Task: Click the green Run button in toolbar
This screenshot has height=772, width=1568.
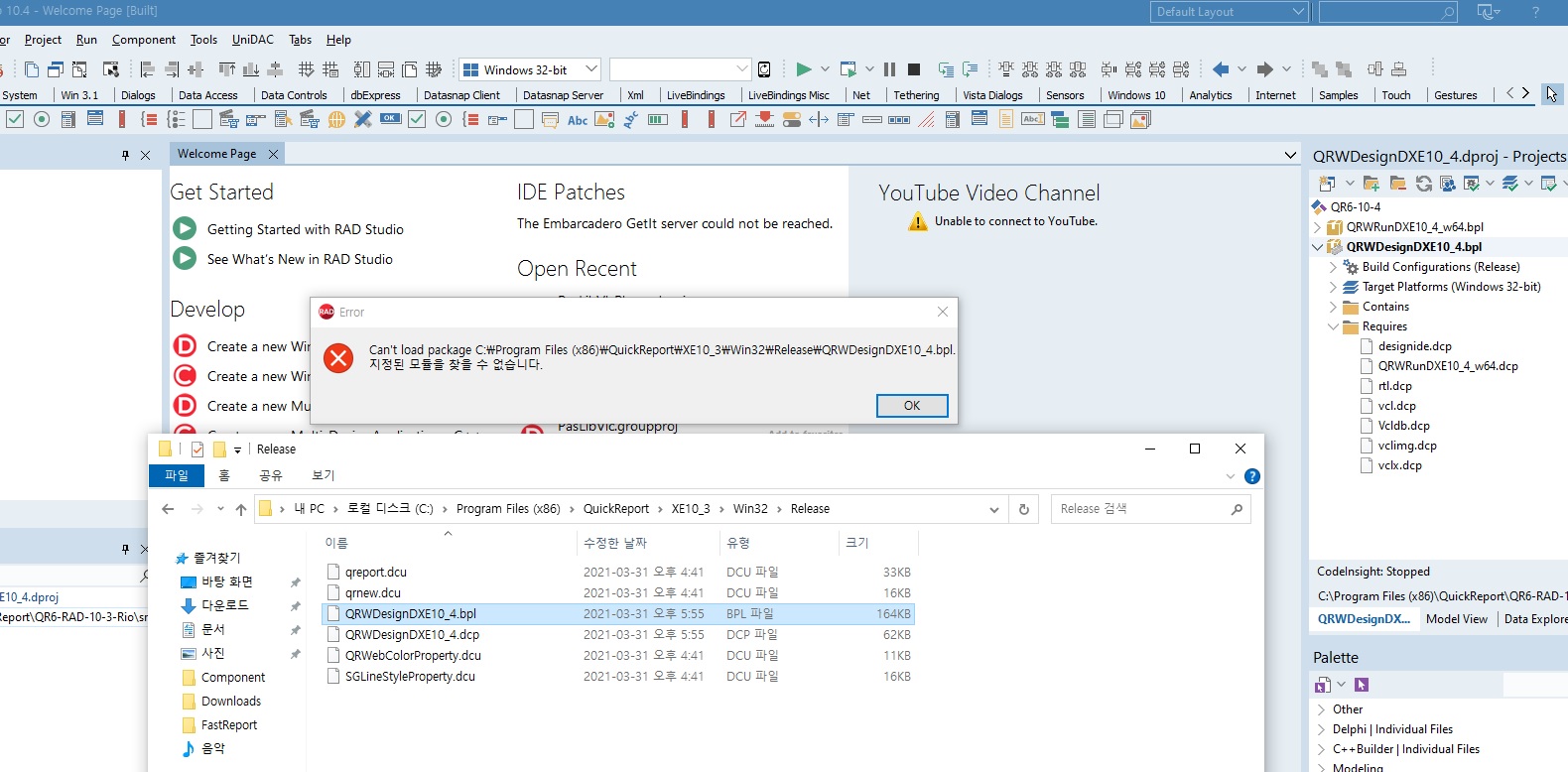Action: [804, 69]
